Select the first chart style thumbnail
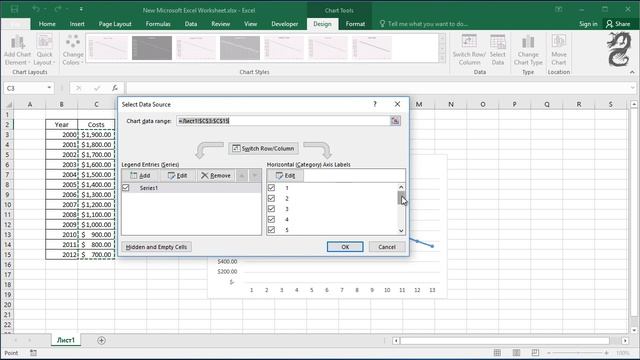 tap(108, 48)
